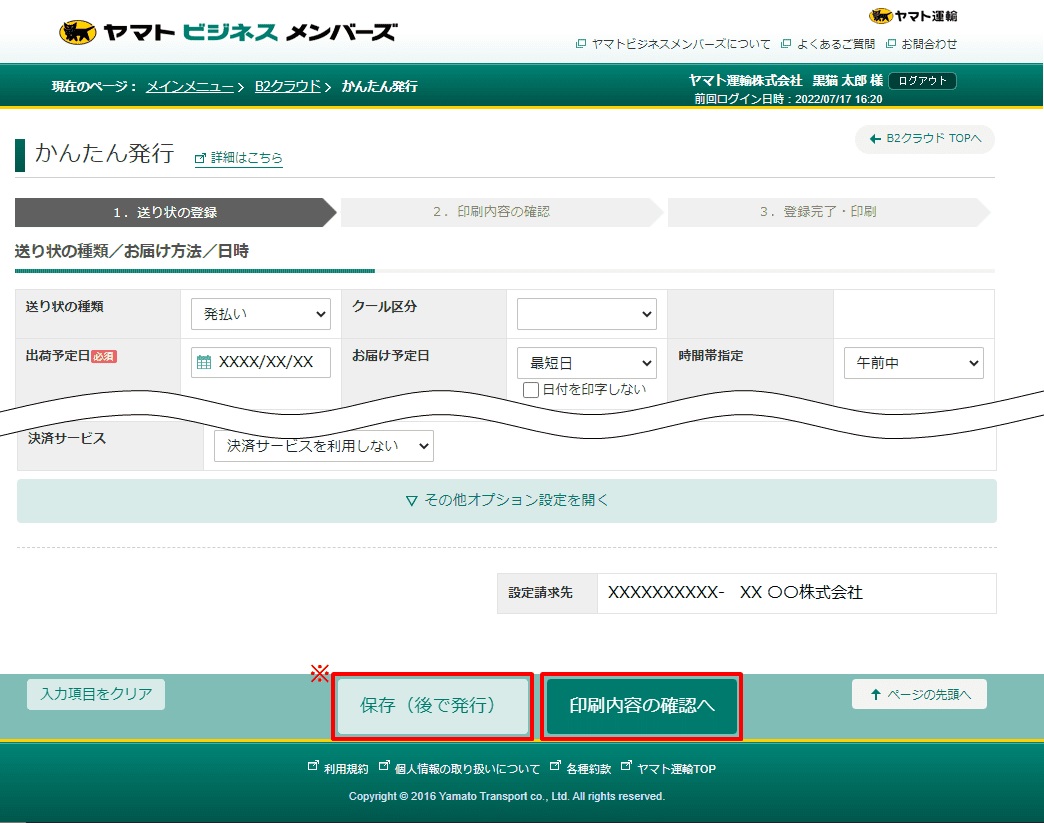Click 保存（後で発行） button
The height and width of the screenshot is (823, 1044).
pyautogui.click(x=433, y=706)
